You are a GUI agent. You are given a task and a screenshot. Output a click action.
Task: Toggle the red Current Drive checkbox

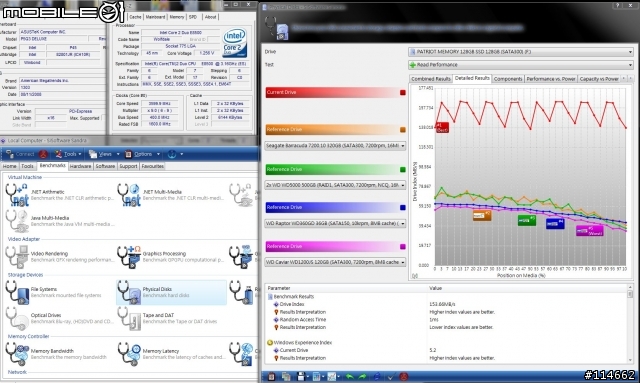402,93
